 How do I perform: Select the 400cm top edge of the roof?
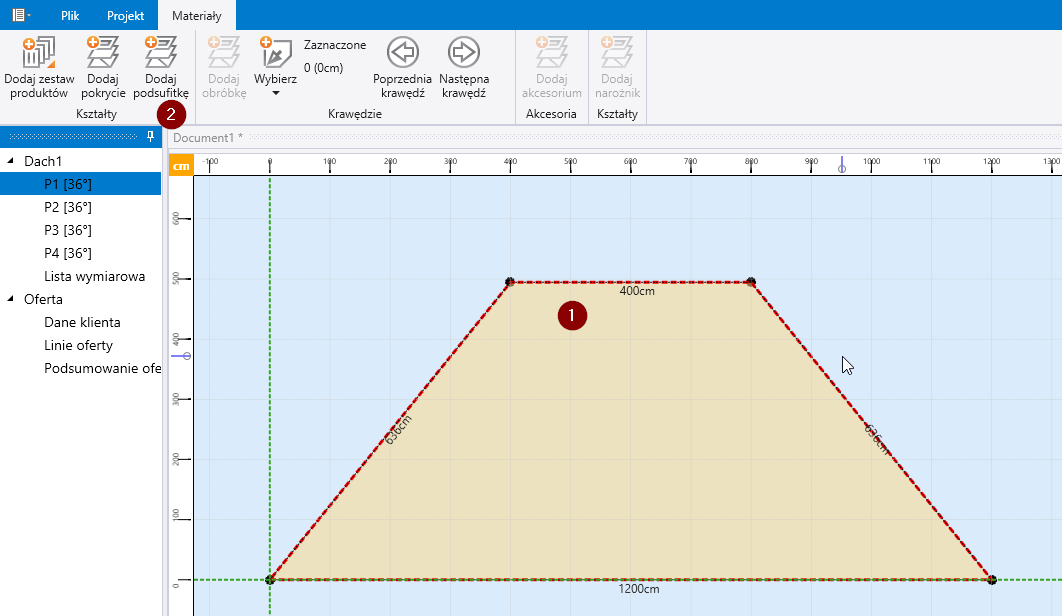(630, 282)
